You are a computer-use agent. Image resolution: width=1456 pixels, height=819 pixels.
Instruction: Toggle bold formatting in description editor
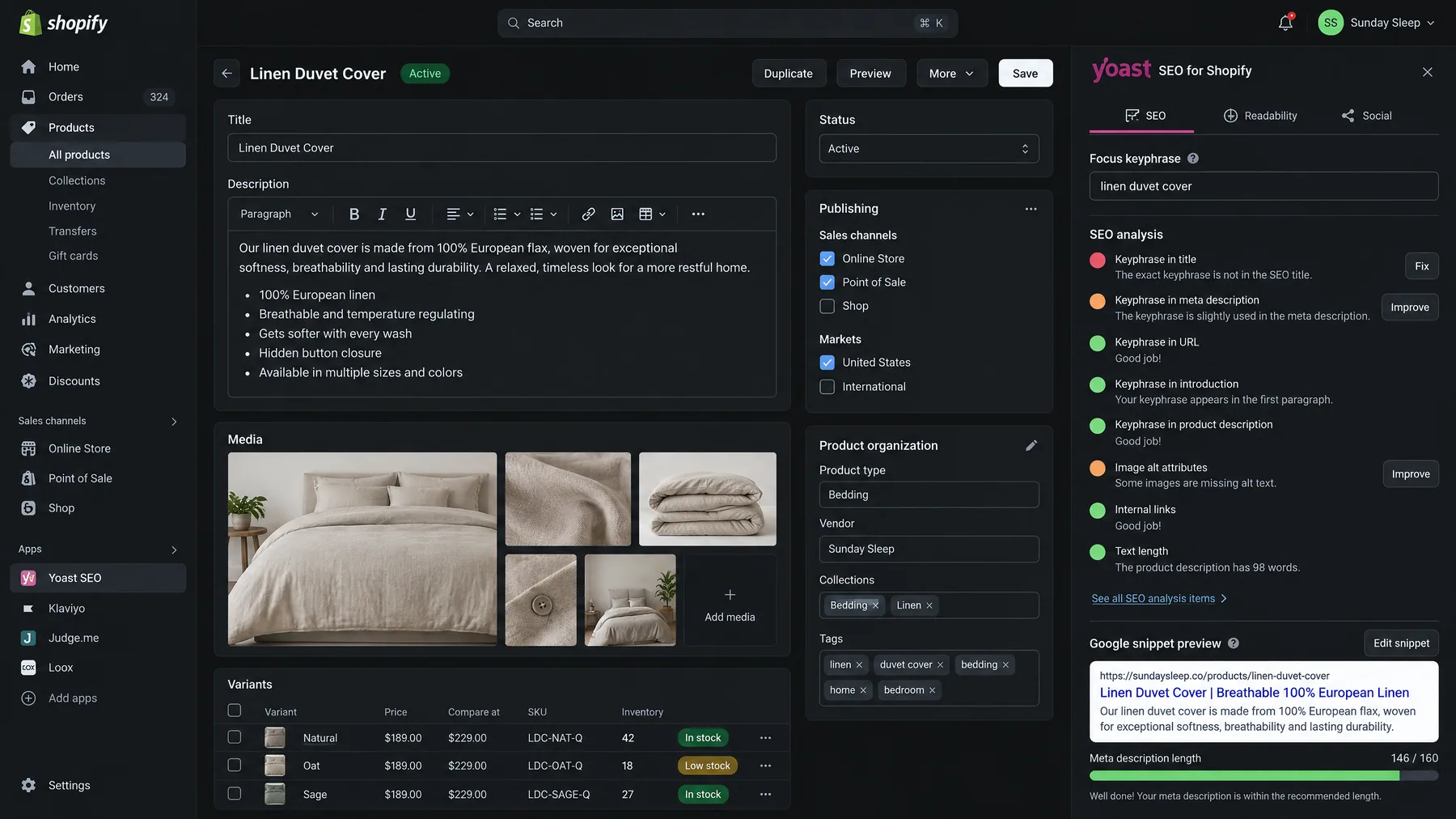[353, 214]
